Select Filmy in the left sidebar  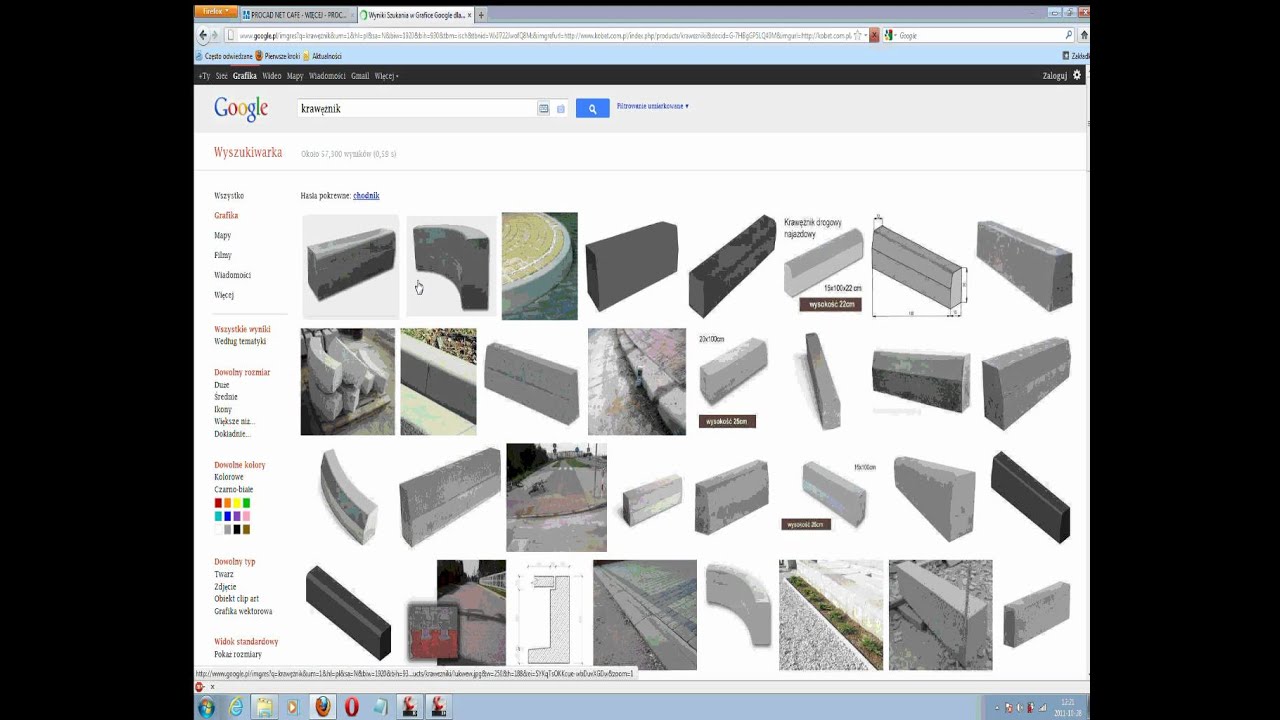223,255
